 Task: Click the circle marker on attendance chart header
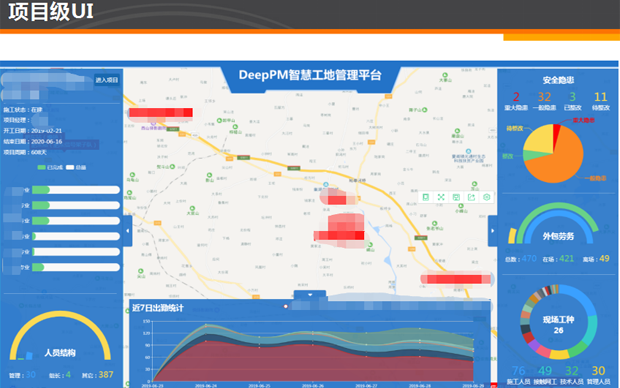pos(285,306)
